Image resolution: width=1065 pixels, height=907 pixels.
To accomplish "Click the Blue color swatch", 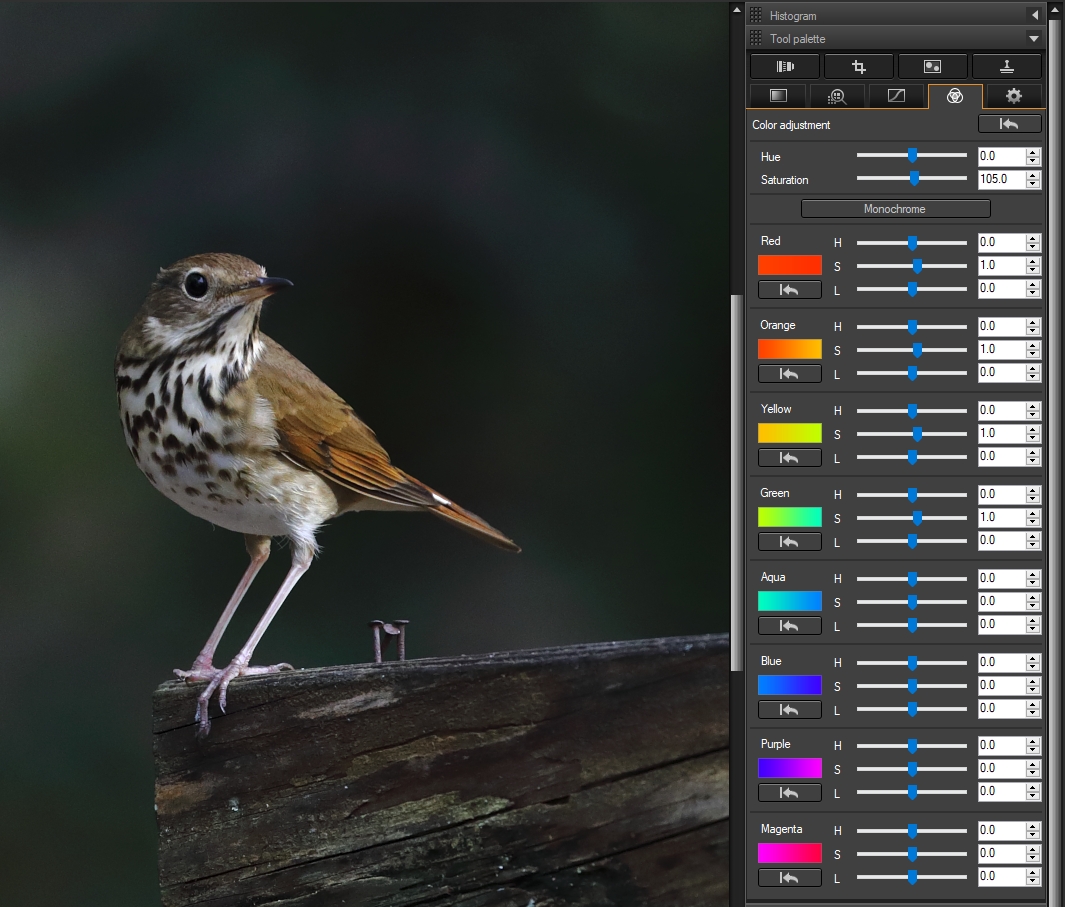I will click(x=789, y=685).
